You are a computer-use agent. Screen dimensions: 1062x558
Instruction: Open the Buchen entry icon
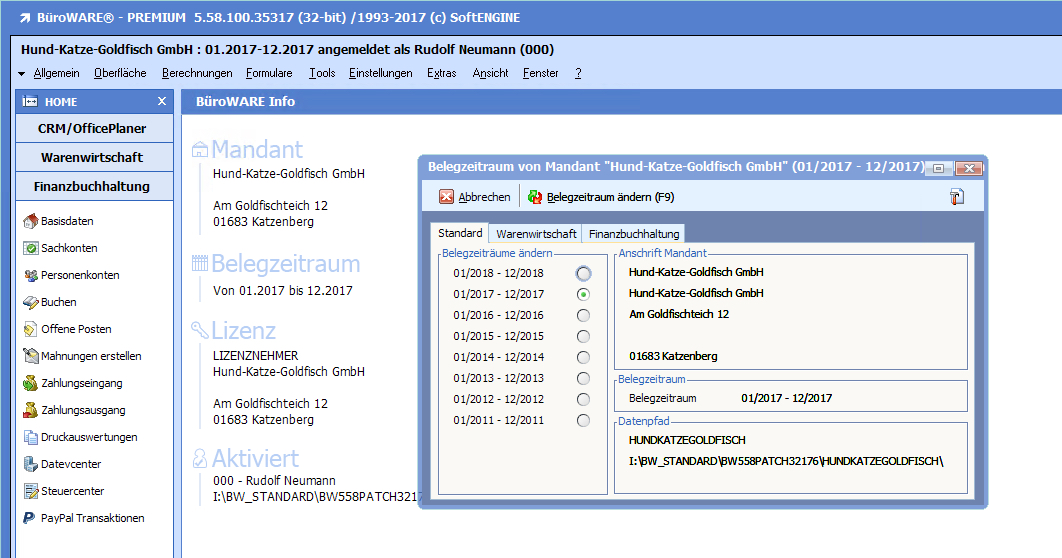(31, 302)
